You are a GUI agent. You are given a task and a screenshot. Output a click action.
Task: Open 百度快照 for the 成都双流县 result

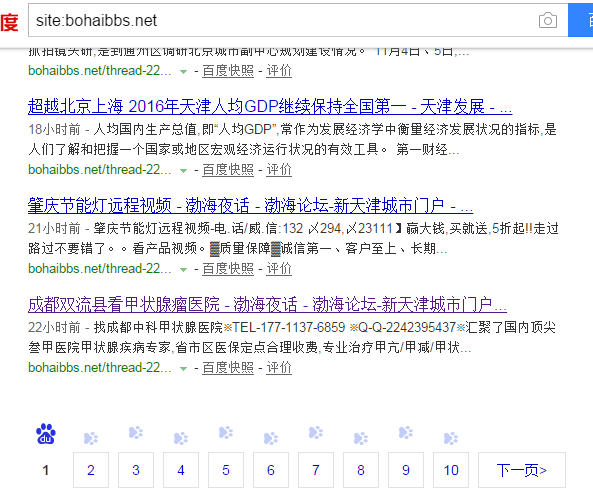(x=228, y=368)
